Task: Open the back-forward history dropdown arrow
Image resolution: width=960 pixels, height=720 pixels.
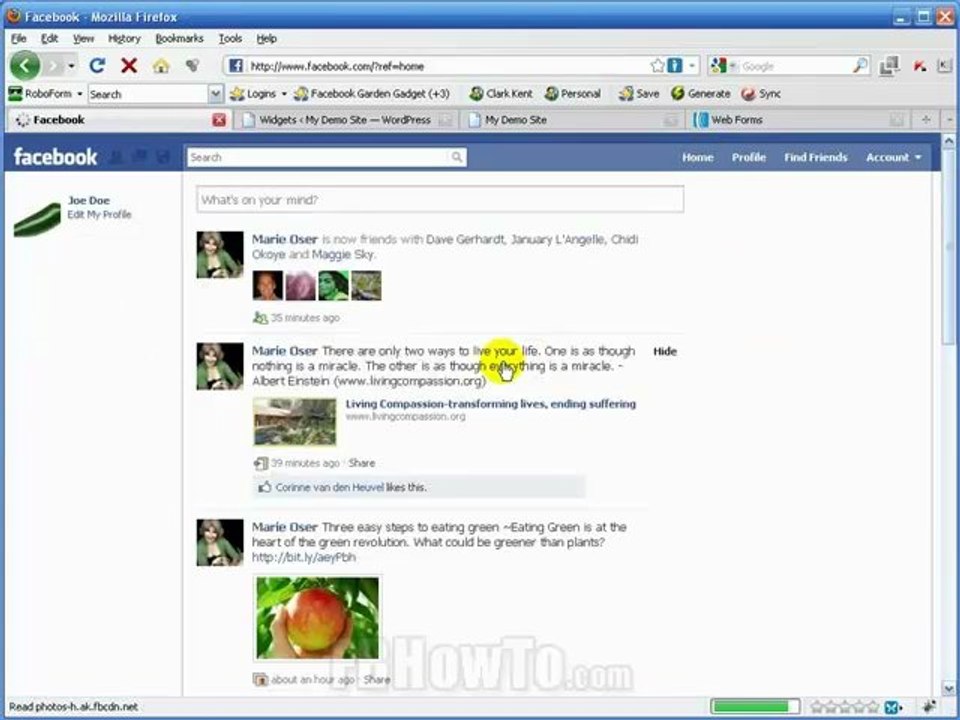Action: point(72,66)
